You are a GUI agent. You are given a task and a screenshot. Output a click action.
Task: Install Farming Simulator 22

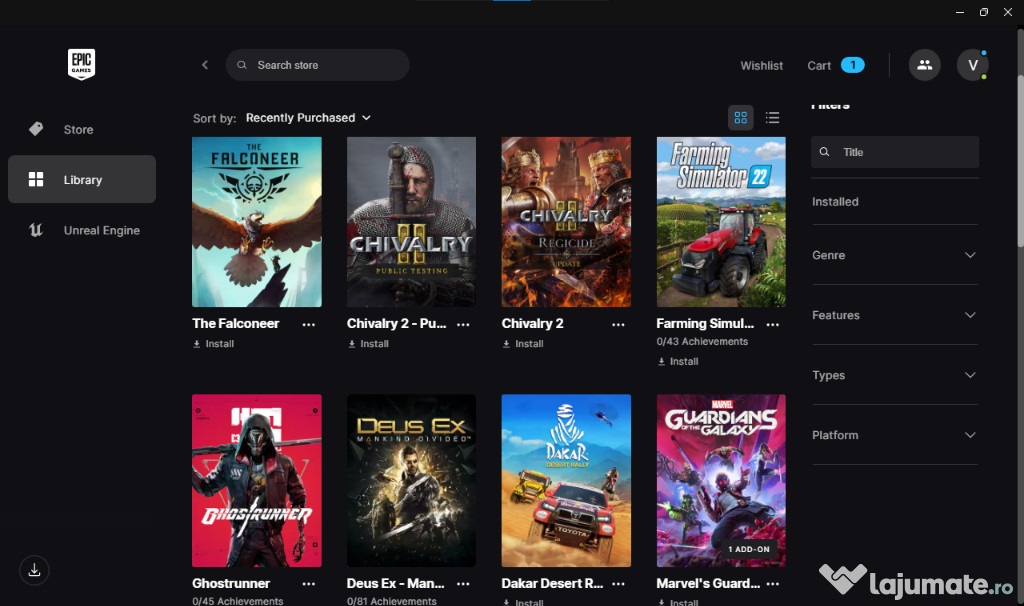click(x=678, y=362)
